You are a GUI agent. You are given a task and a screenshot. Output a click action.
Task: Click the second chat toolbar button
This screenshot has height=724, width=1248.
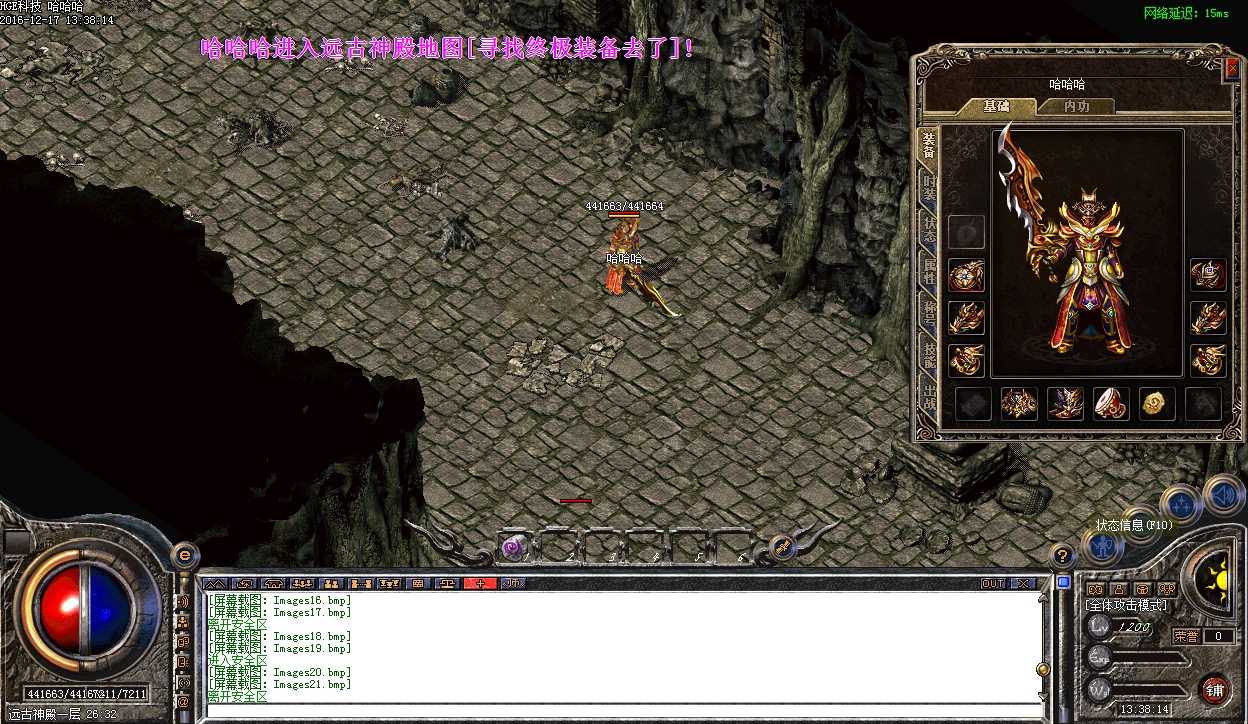click(x=244, y=583)
